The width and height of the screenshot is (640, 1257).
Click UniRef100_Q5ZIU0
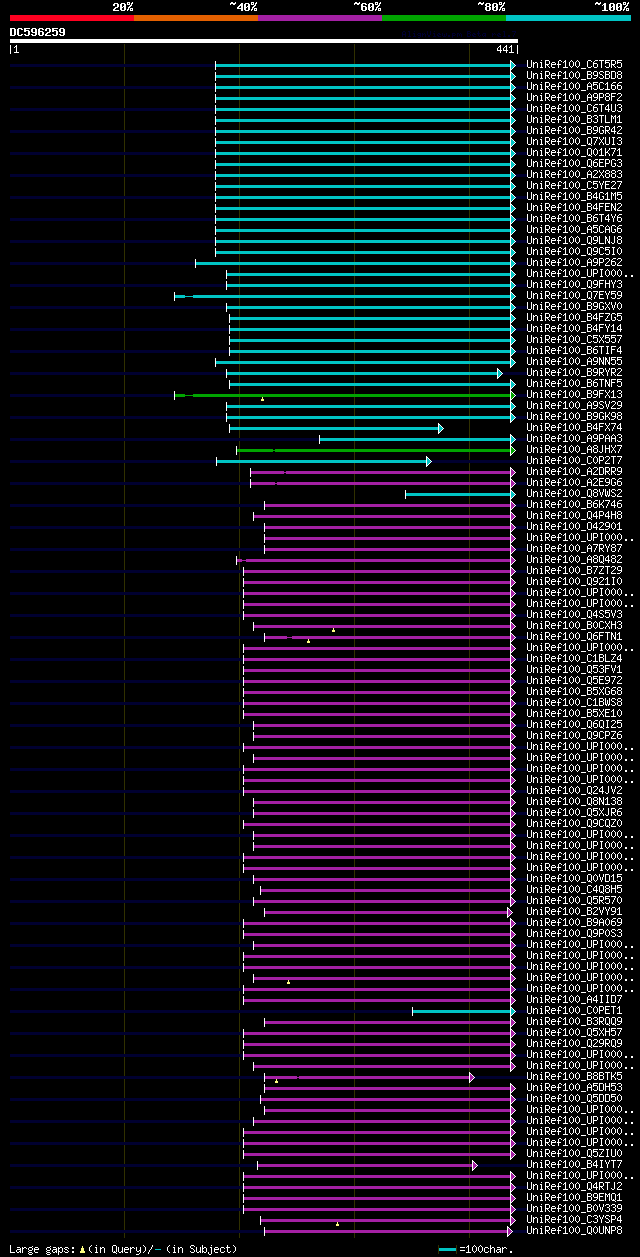click(574, 1153)
